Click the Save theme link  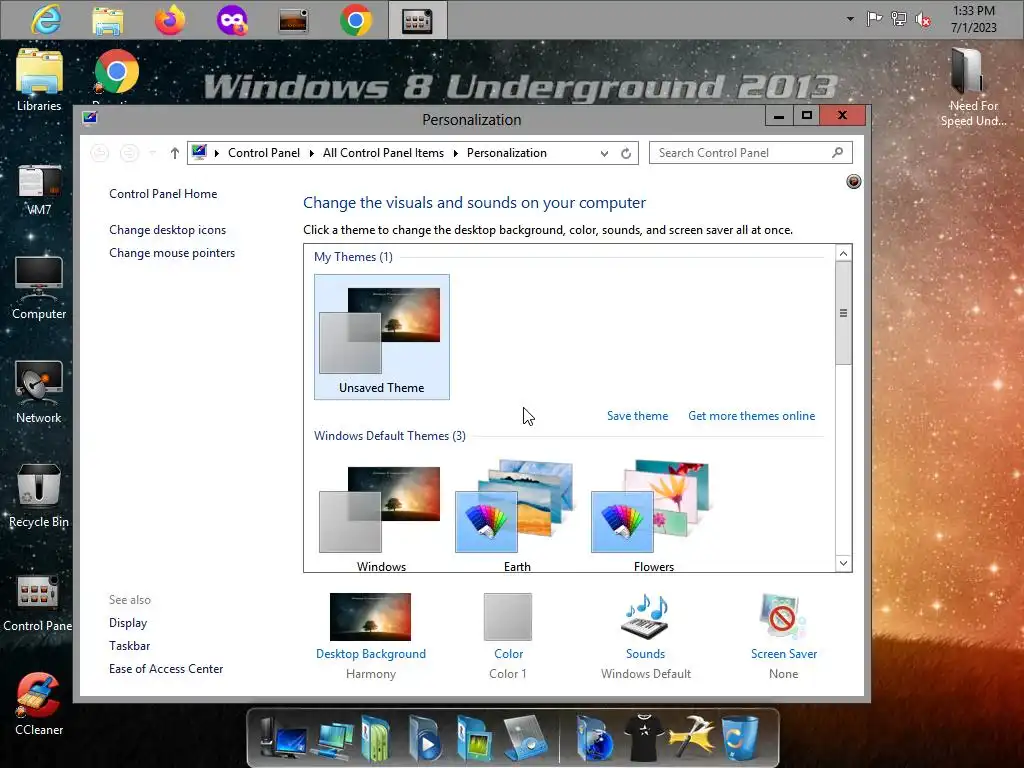tap(637, 416)
